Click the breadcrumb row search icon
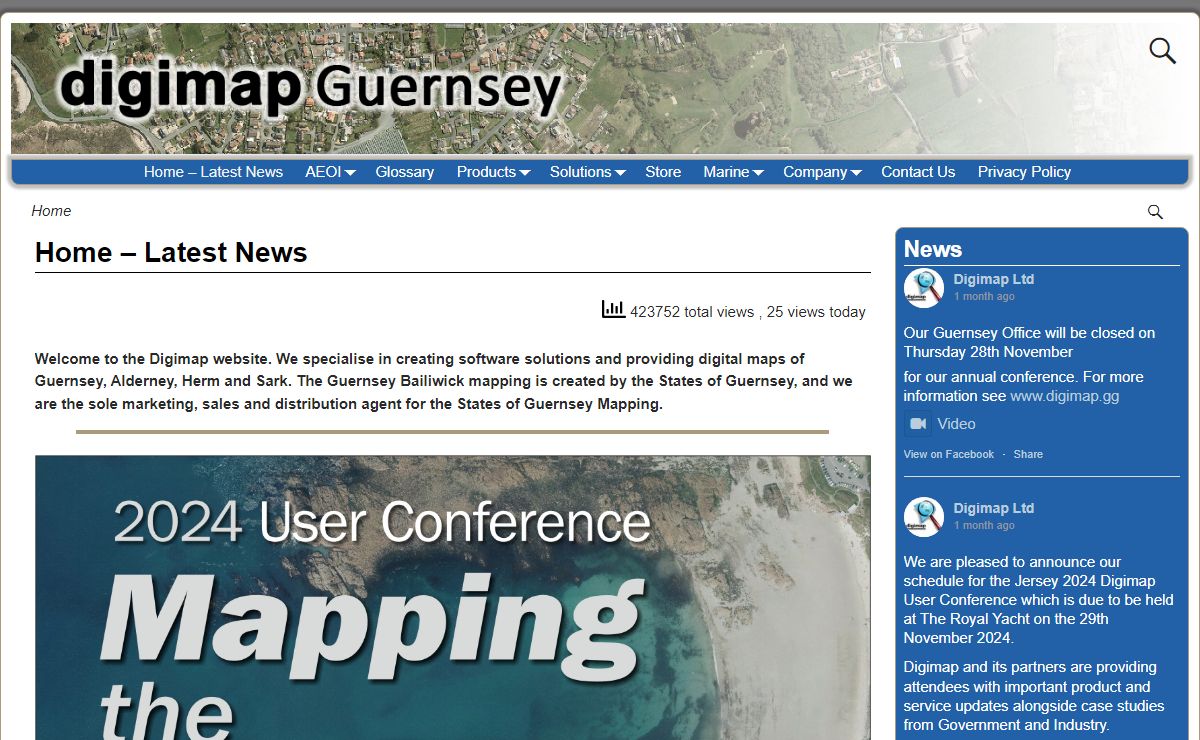Screen dimensions: 1200x740 coord(1155,212)
